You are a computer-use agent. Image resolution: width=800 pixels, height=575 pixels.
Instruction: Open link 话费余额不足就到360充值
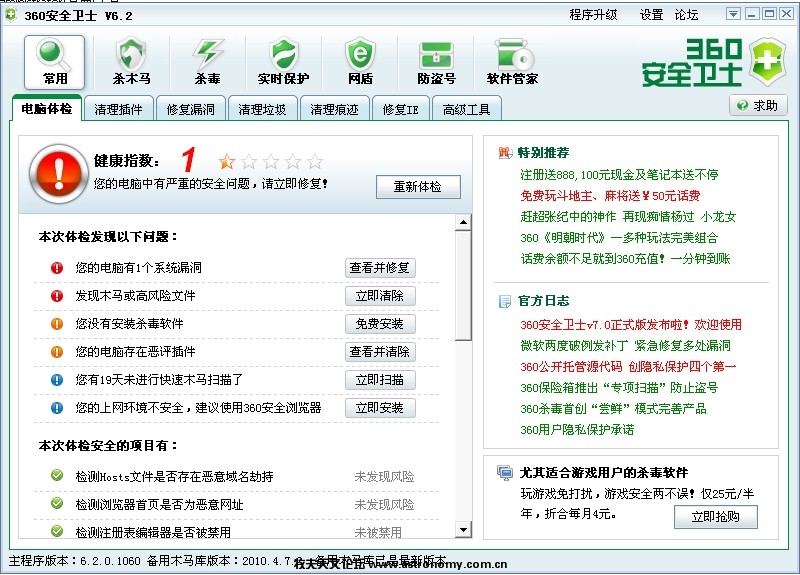(625, 259)
